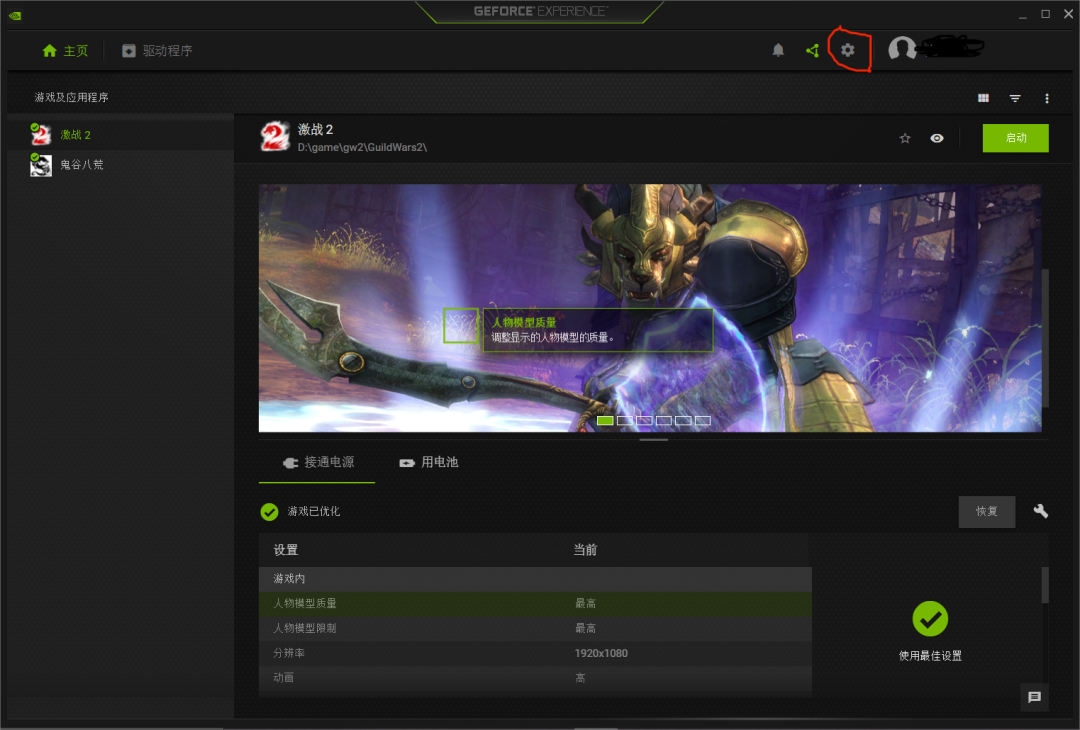This screenshot has height=730, width=1080.
Task: Click the 人物模型质量 tooltip in banner
Action: coord(598,330)
